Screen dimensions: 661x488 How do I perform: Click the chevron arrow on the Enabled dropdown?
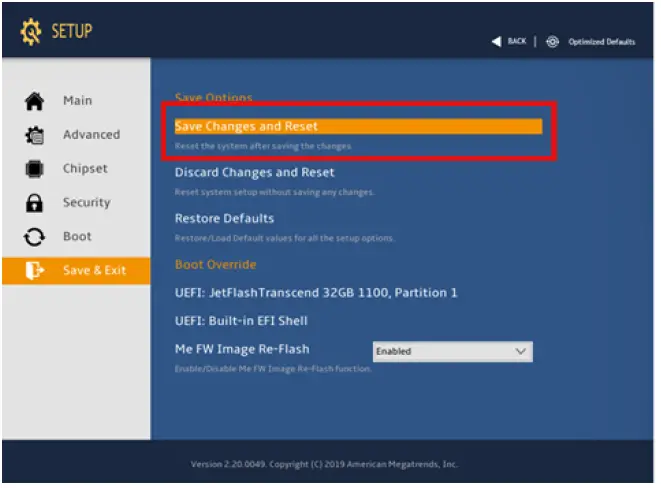[521, 351]
